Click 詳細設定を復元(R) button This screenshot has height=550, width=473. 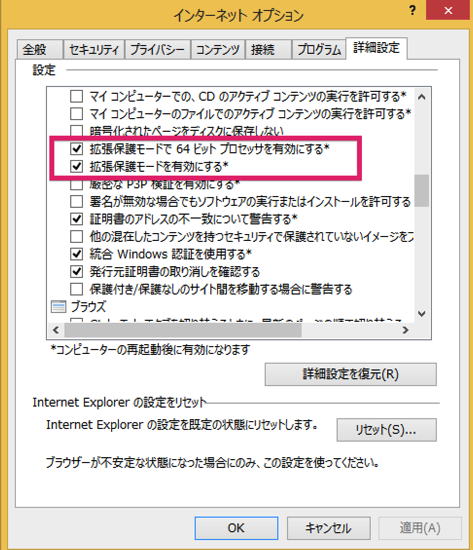351,374
